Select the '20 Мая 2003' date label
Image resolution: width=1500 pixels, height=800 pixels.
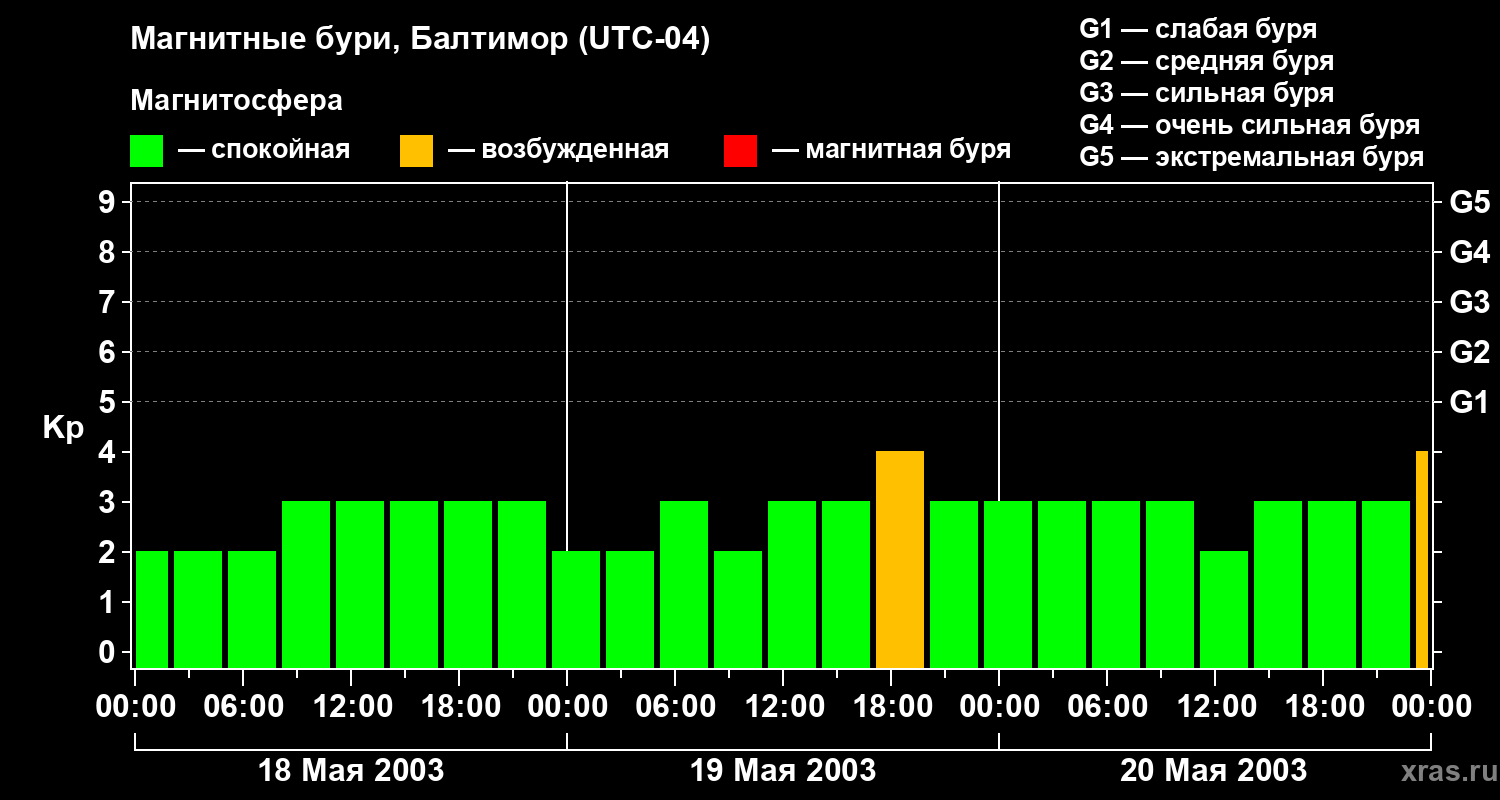coord(1213,771)
